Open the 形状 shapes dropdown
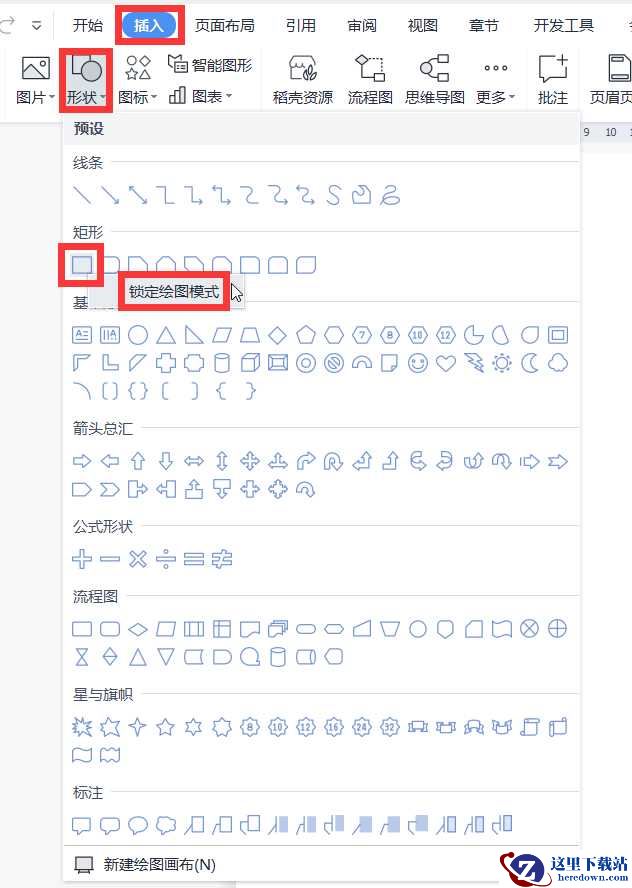Image resolution: width=632 pixels, height=888 pixels. point(86,80)
